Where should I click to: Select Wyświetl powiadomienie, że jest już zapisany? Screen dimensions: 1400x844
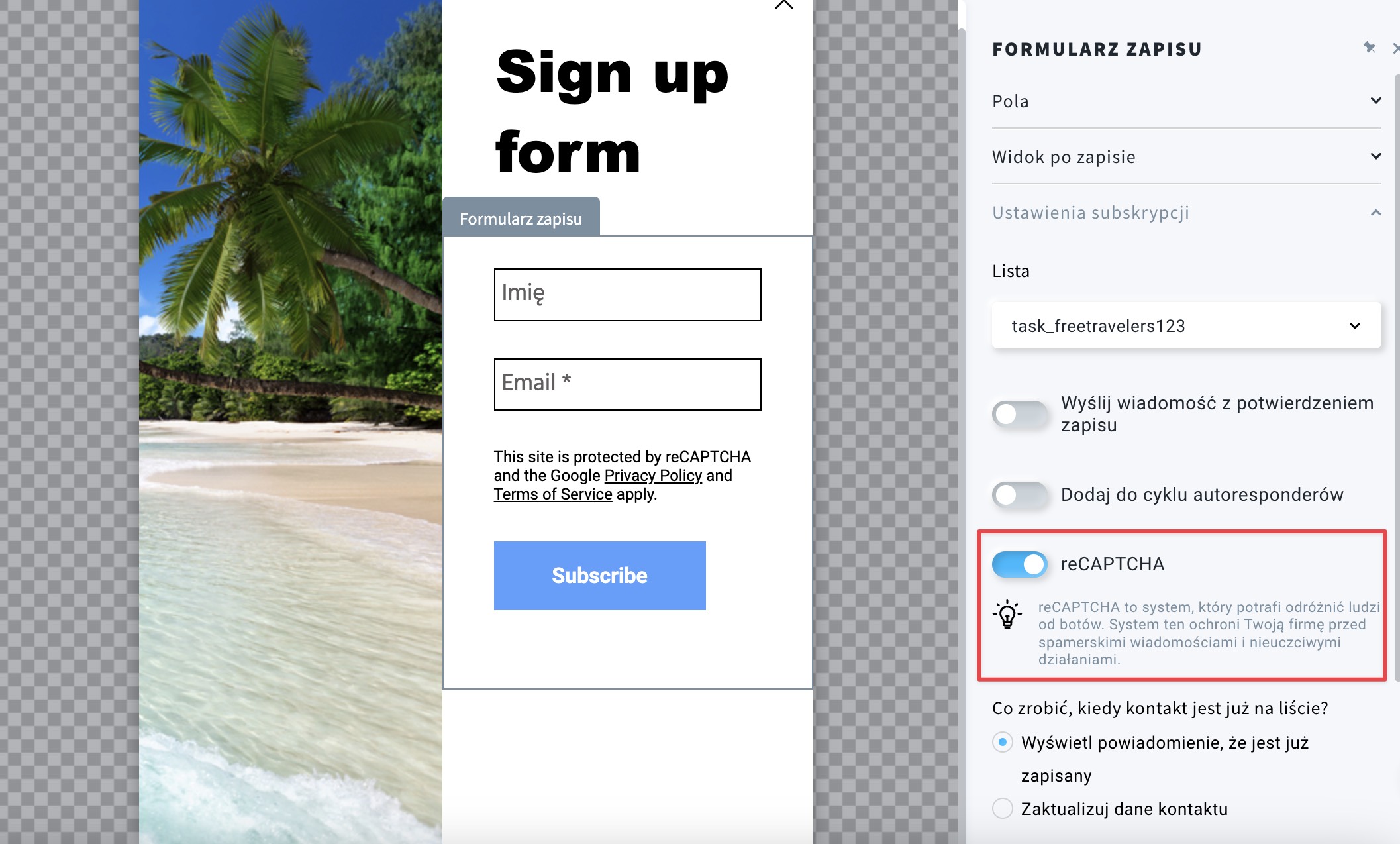(x=1003, y=742)
